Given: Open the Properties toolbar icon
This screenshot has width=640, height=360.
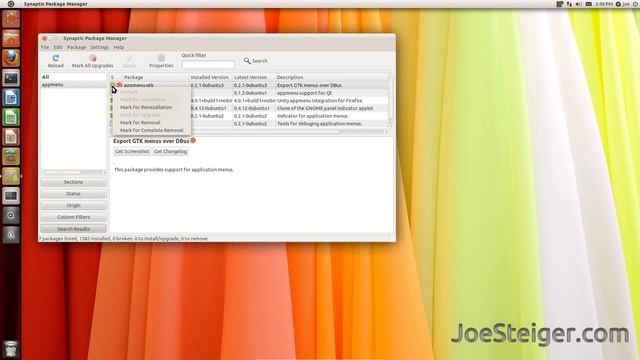Looking at the screenshot, I should (161, 58).
